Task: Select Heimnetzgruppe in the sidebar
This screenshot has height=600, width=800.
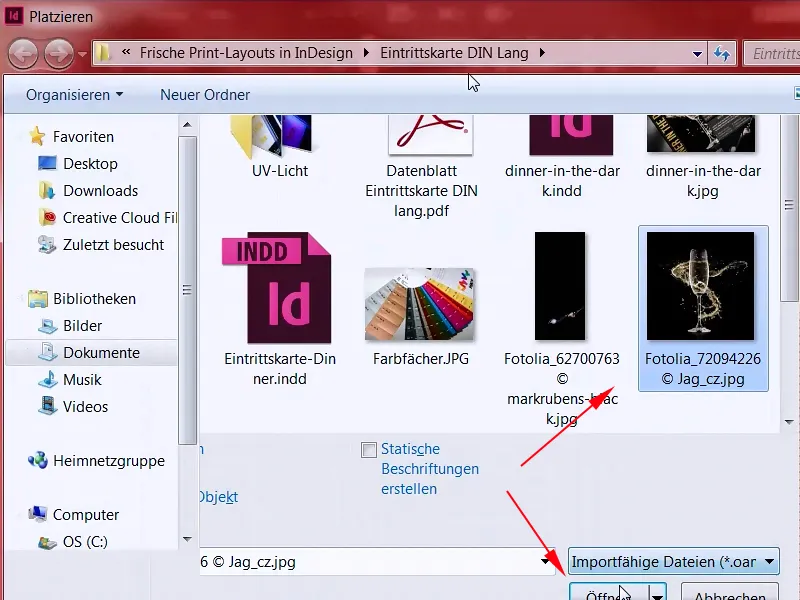Action: pos(109,461)
